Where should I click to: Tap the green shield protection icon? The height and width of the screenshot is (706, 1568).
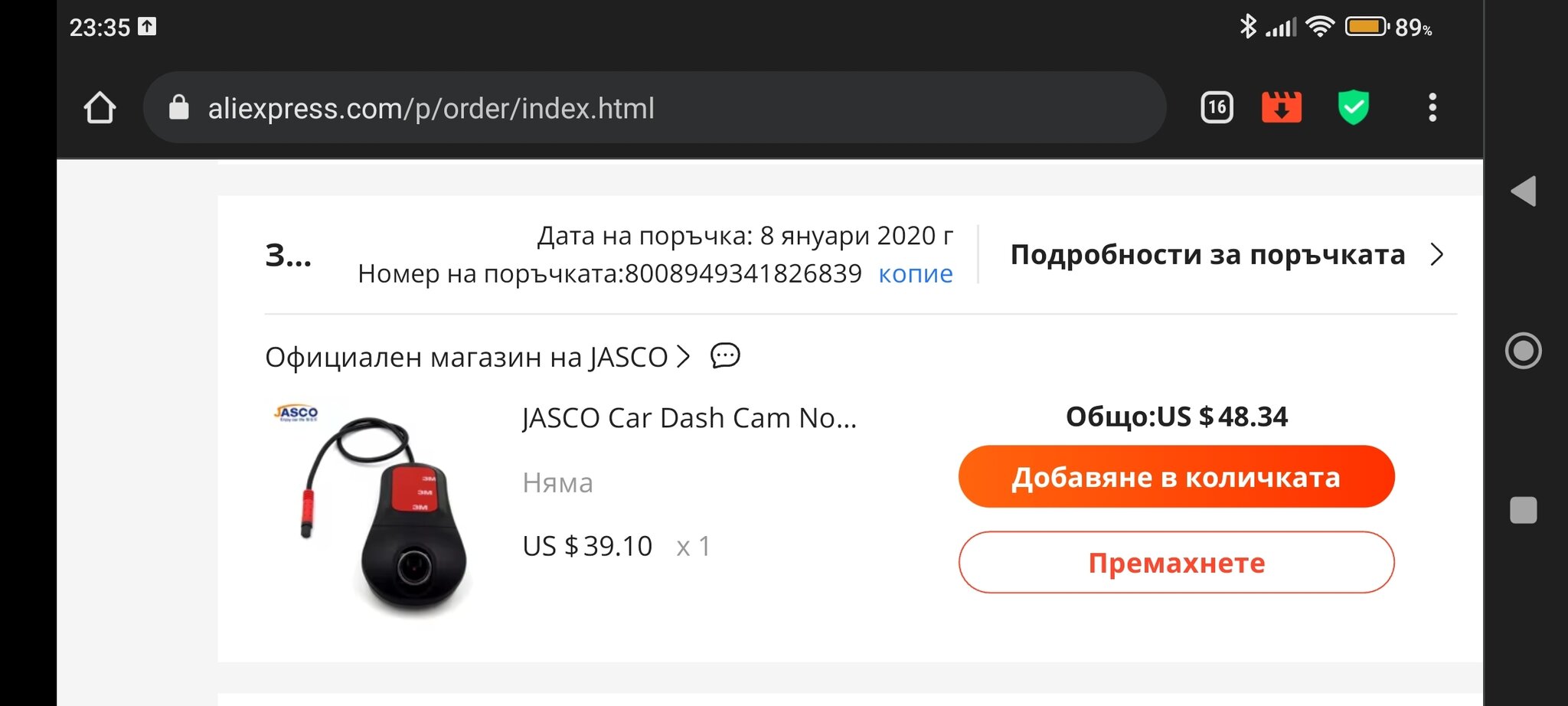tap(1353, 108)
